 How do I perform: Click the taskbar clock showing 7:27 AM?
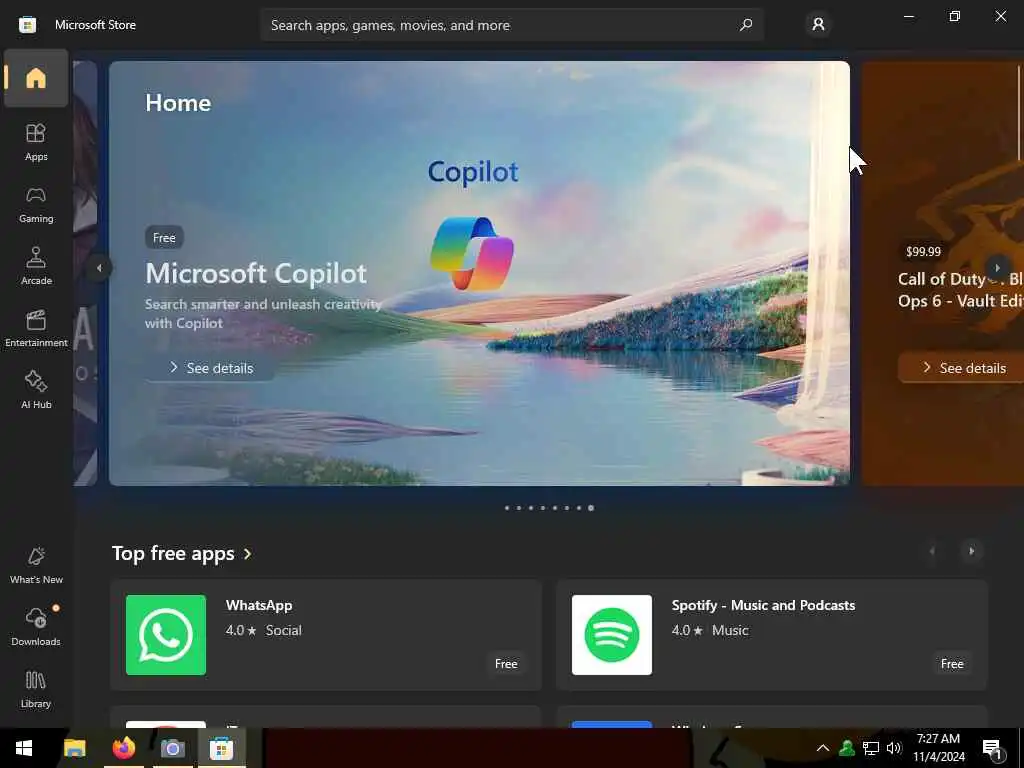(938, 748)
